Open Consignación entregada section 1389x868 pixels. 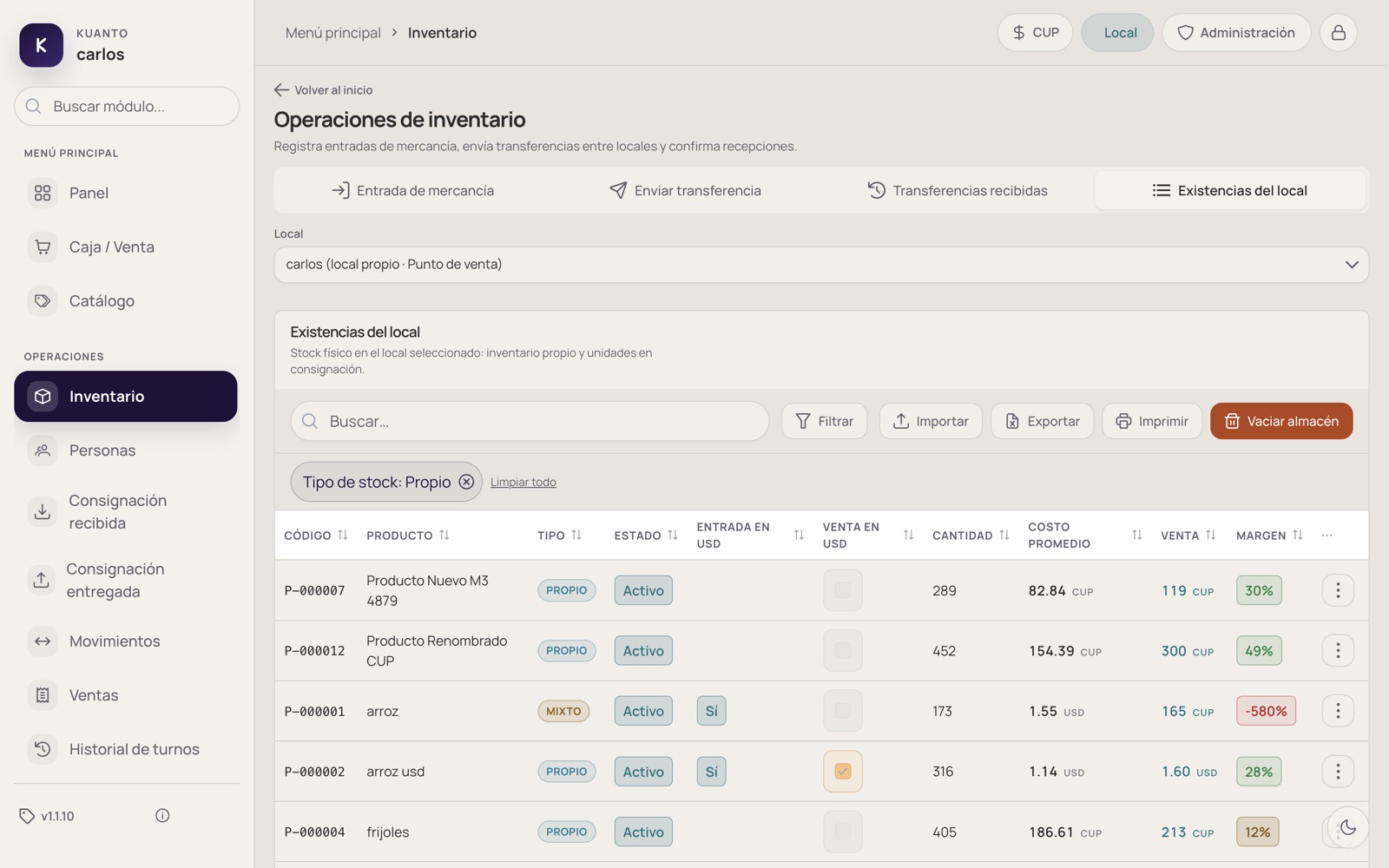126,580
